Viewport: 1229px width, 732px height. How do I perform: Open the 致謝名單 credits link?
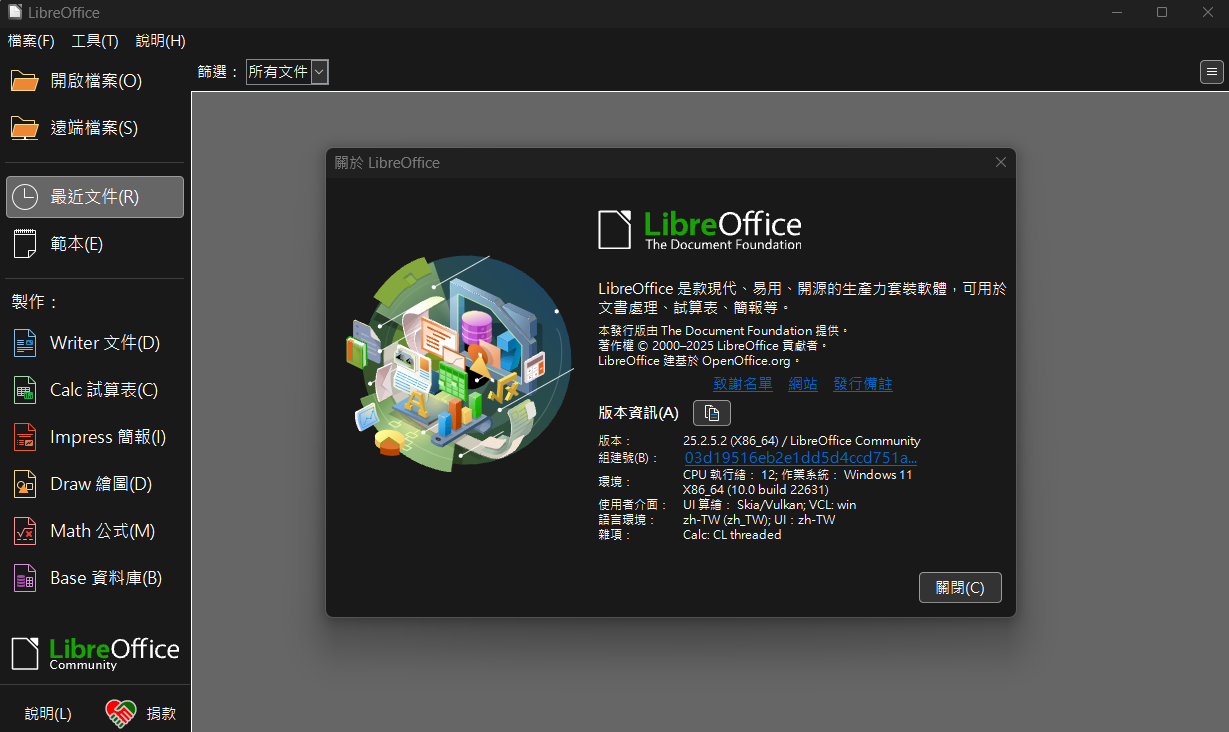point(743,384)
